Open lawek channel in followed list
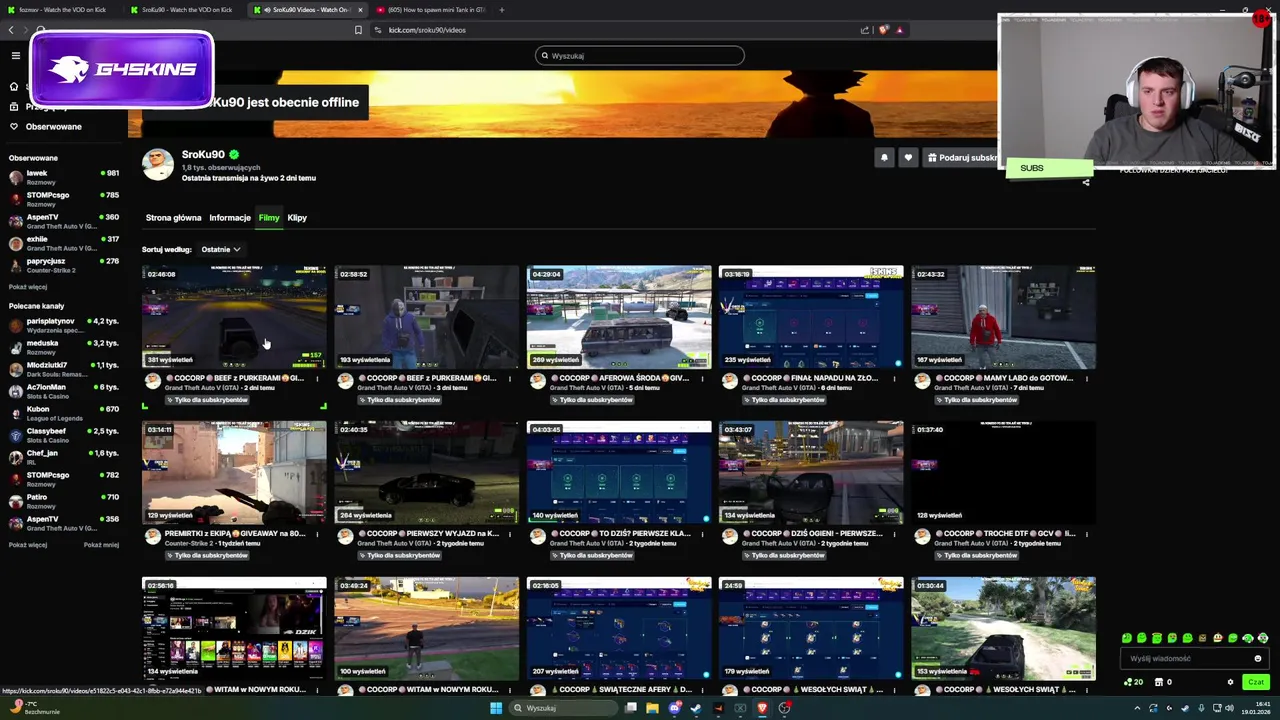 (62, 177)
